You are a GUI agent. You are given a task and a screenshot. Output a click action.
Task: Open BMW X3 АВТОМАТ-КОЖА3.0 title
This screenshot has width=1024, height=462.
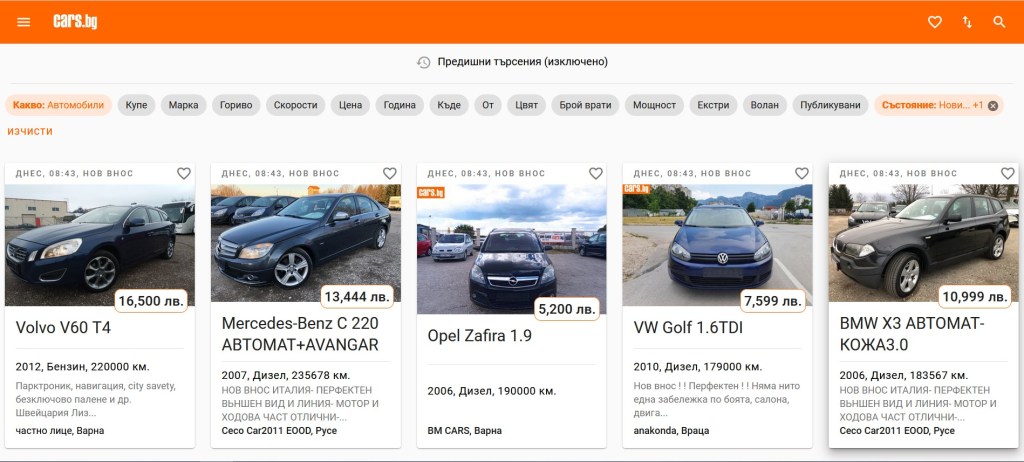912,334
